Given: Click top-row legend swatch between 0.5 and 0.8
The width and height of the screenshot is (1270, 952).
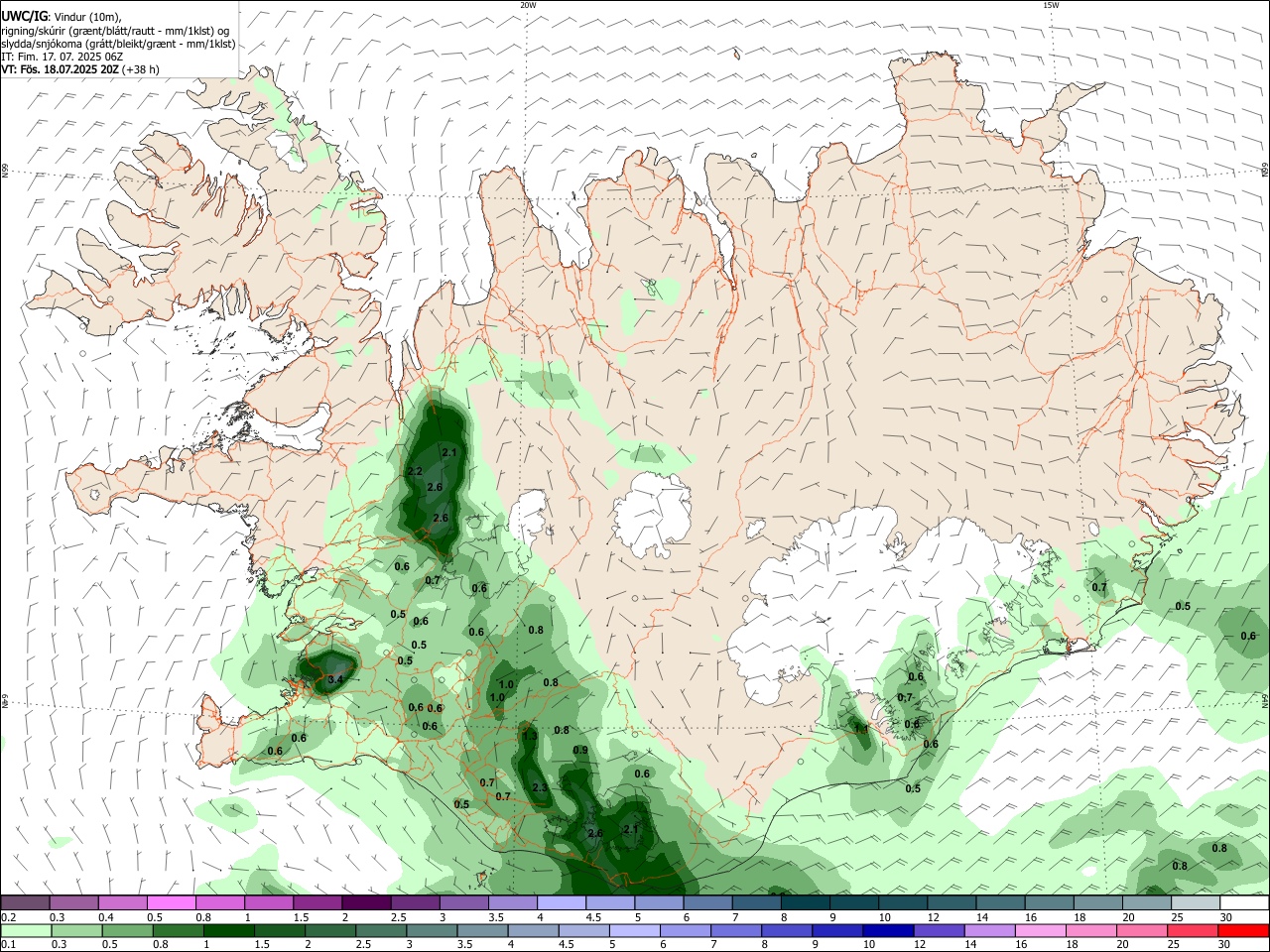Looking at the screenshot, I should [171, 902].
